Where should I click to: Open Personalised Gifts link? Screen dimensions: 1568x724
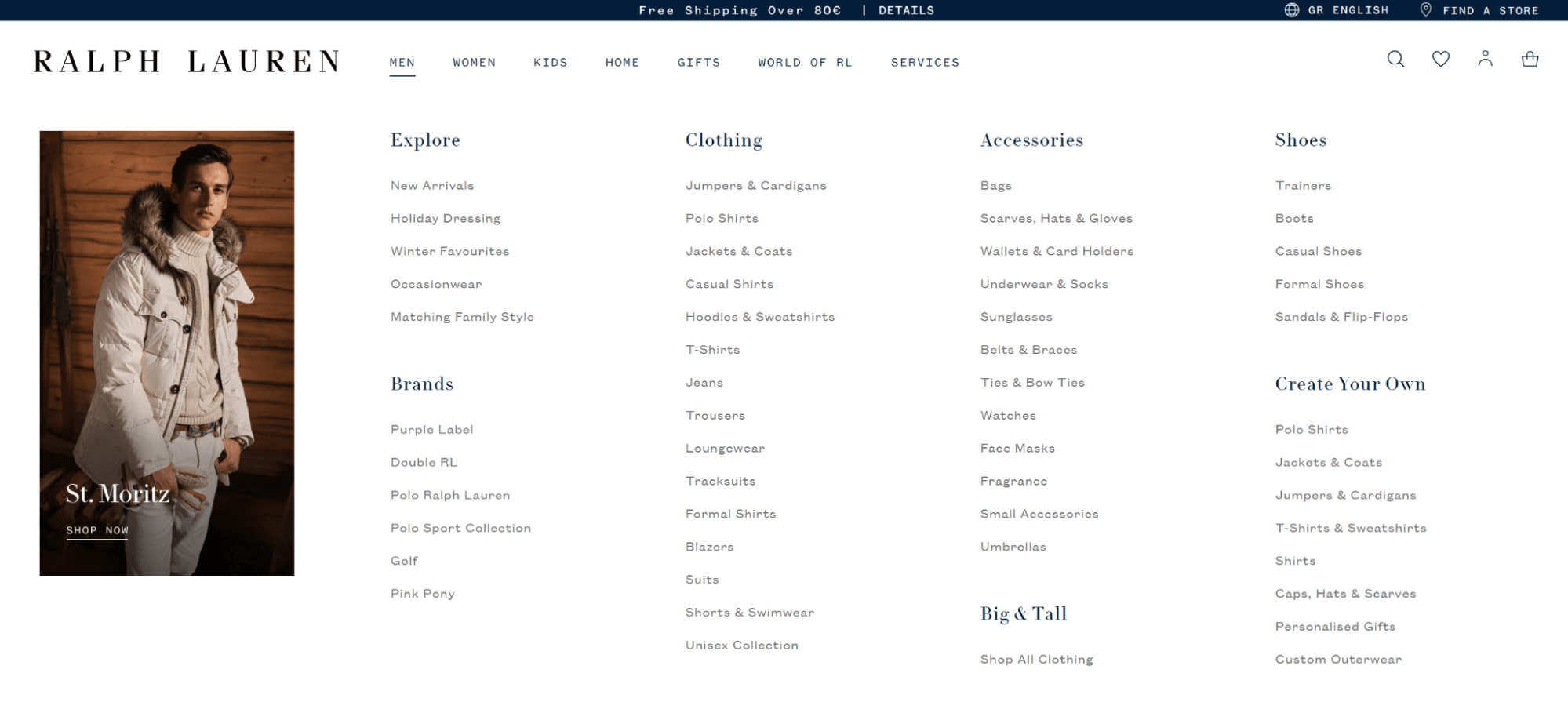point(1335,627)
